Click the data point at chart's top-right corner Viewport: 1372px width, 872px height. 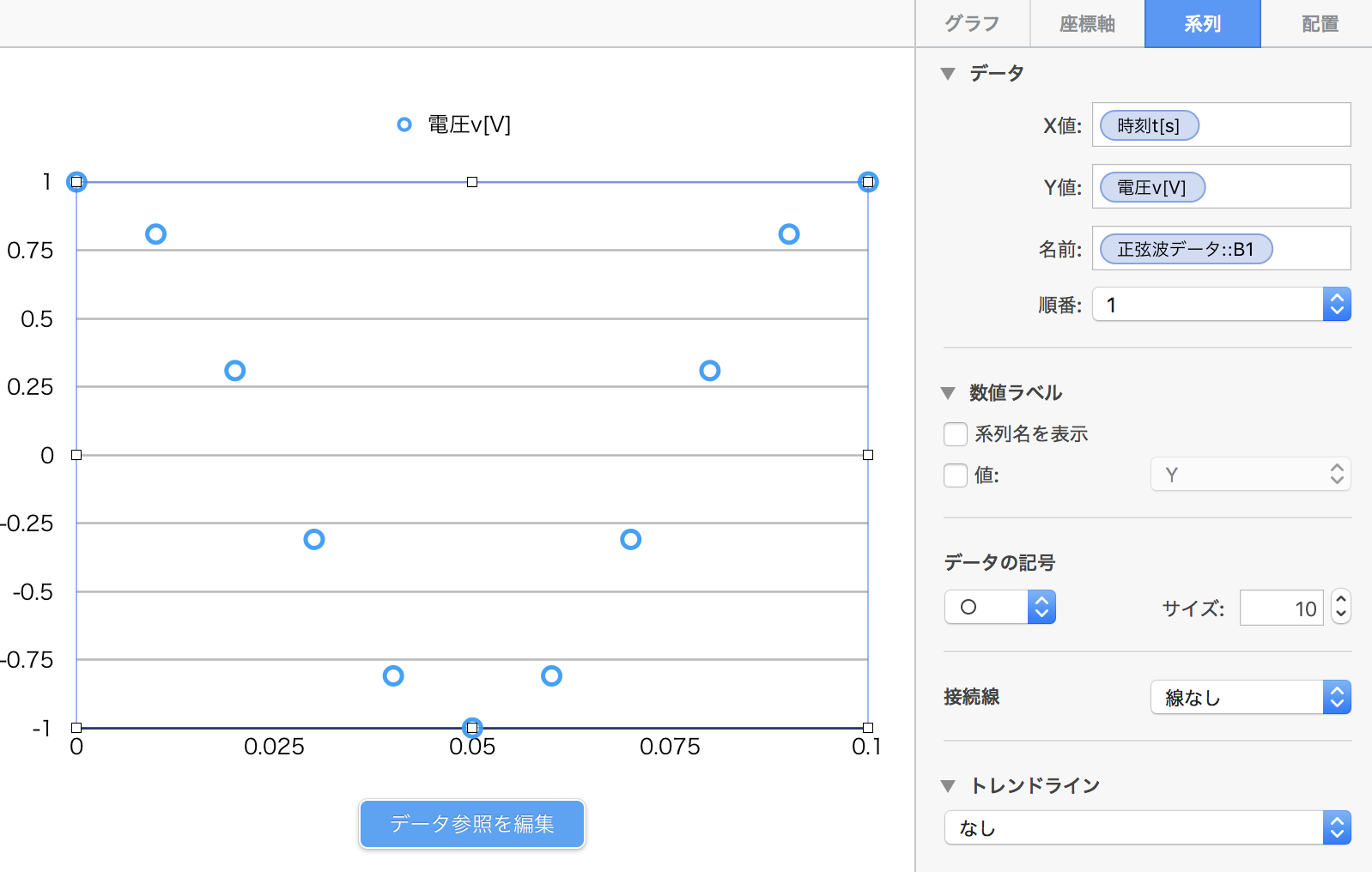[868, 182]
